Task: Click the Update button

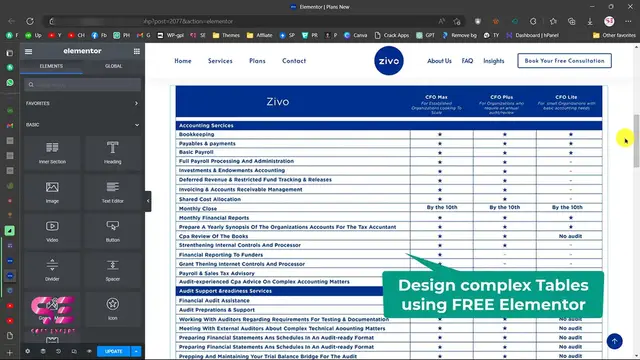Action: tap(113, 351)
